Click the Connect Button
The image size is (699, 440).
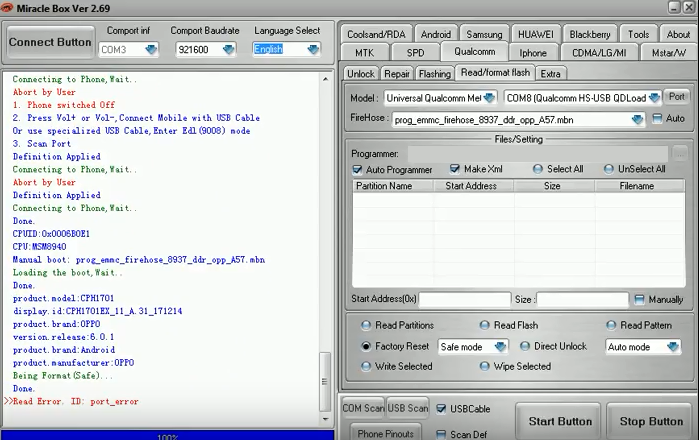click(50, 42)
